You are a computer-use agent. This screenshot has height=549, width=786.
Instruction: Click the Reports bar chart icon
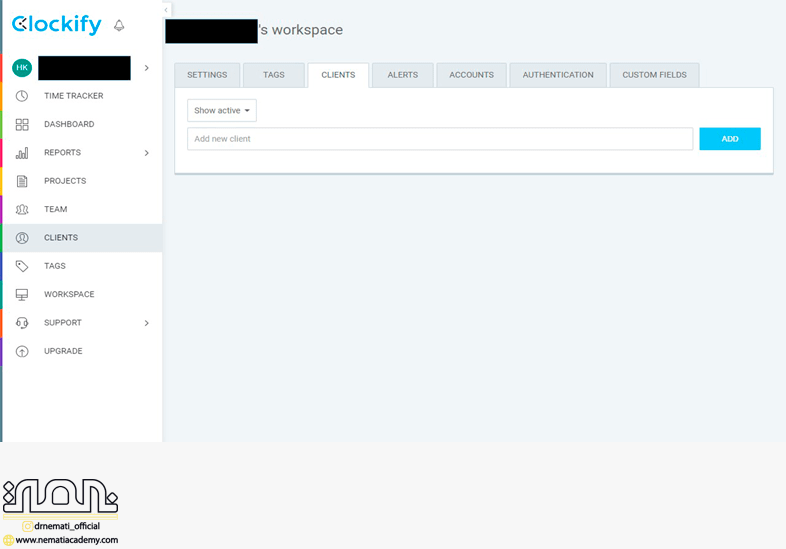click(x=22, y=153)
